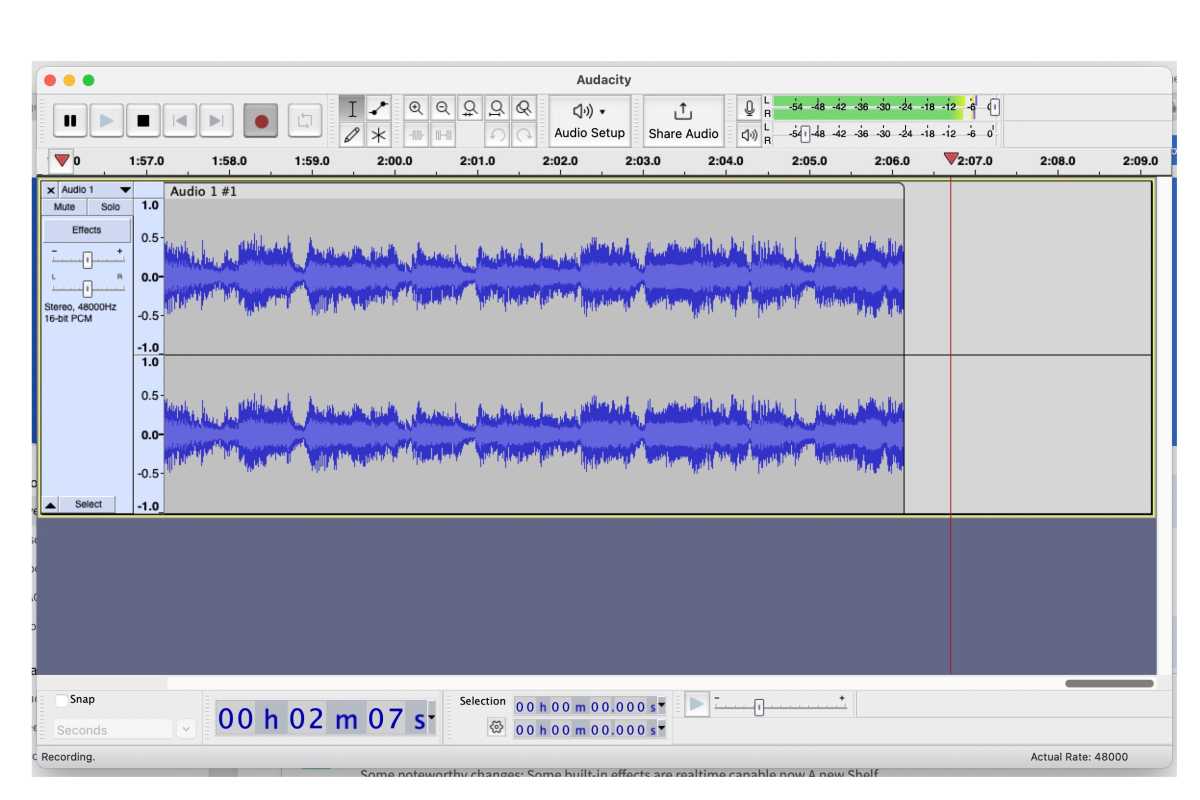Mute the Audio 1 track
This screenshot has width=1200, height=800.
coord(64,207)
